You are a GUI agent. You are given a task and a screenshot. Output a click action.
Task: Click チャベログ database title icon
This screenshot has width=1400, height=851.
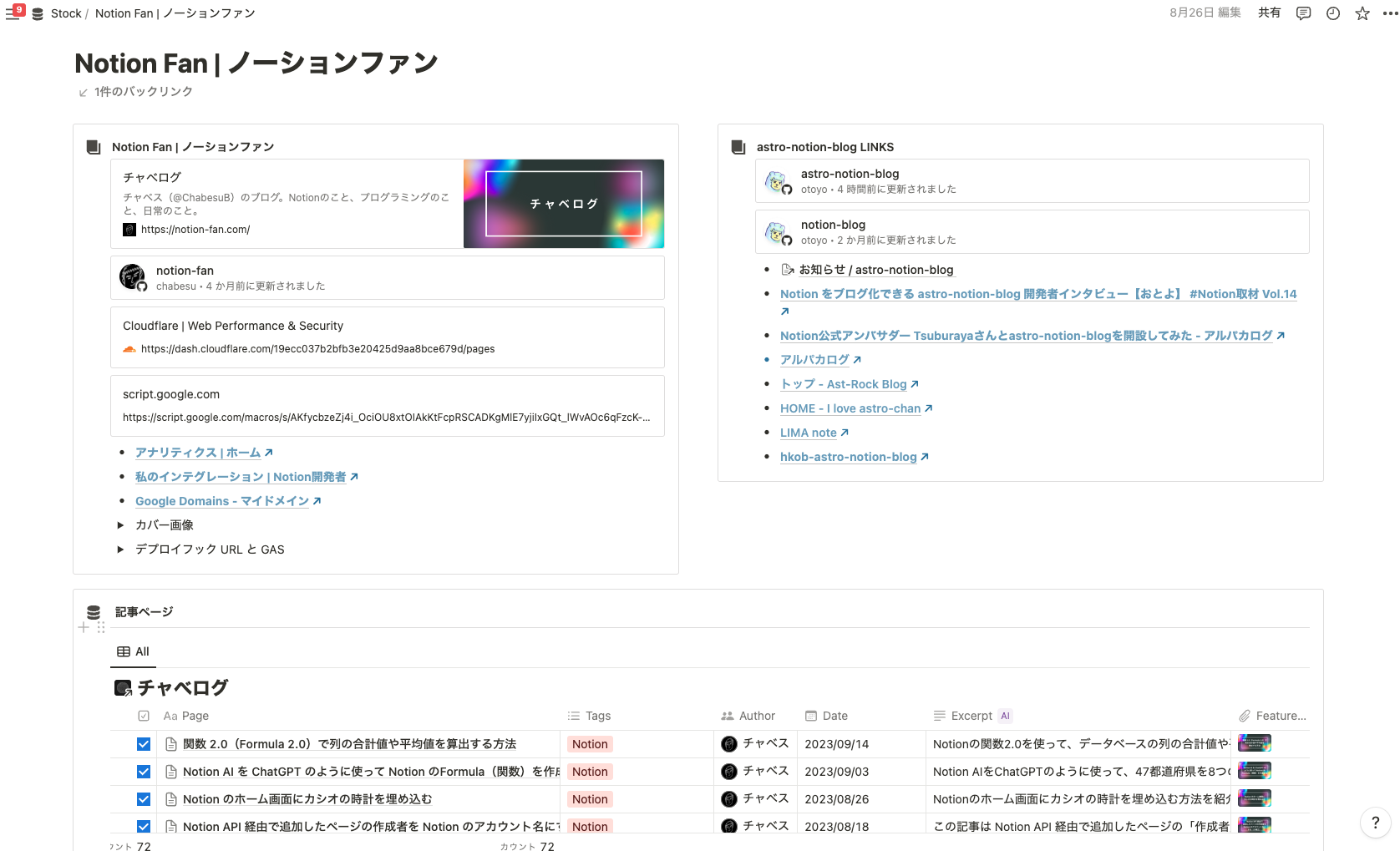click(x=123, y=688)
